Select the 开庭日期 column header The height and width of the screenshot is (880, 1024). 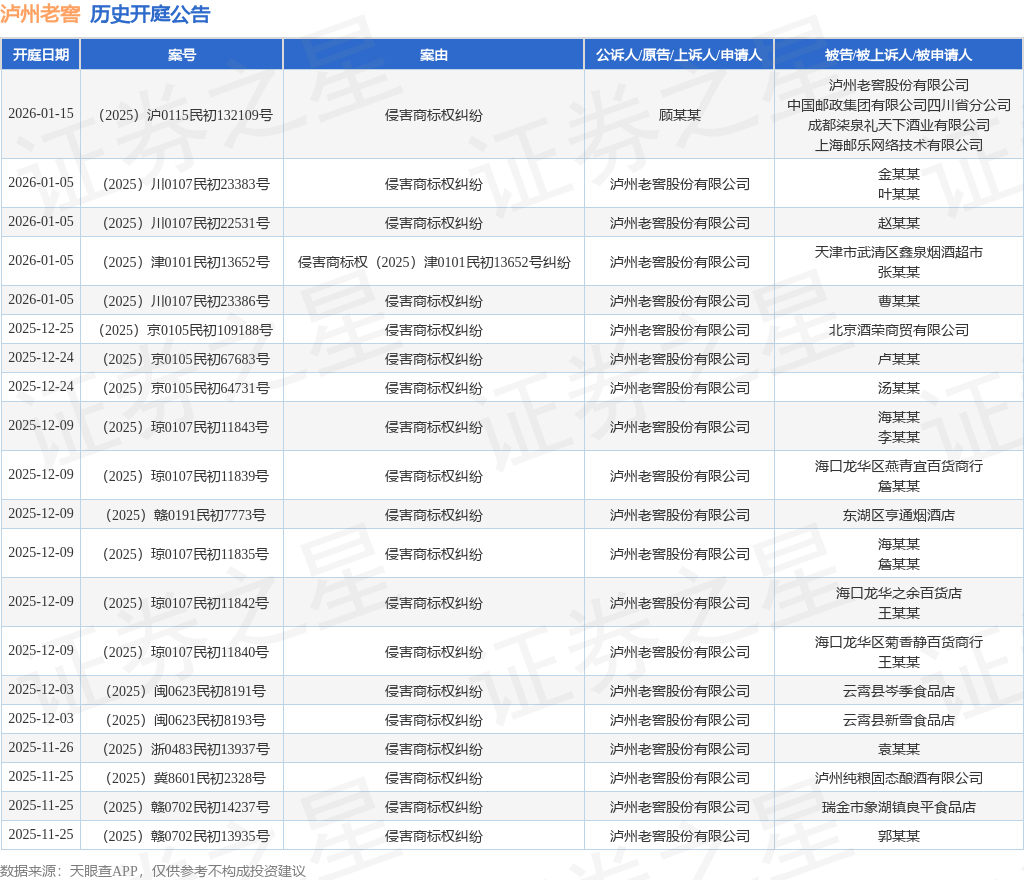(x=40, y=55)
